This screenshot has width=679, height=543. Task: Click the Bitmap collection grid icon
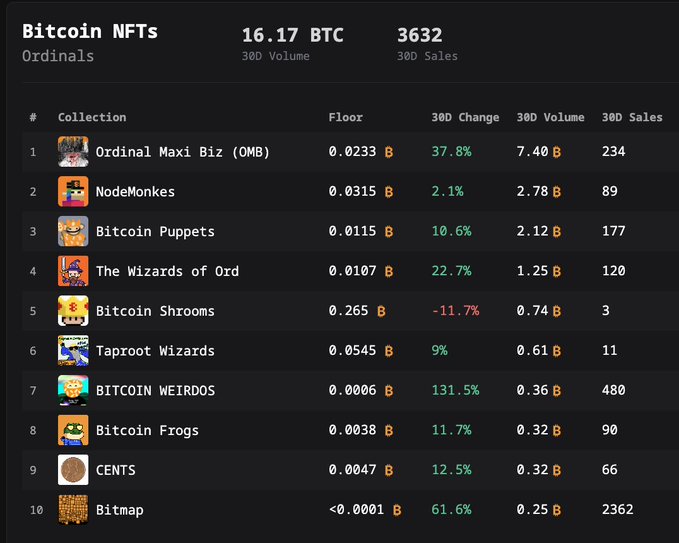(73, 510)
